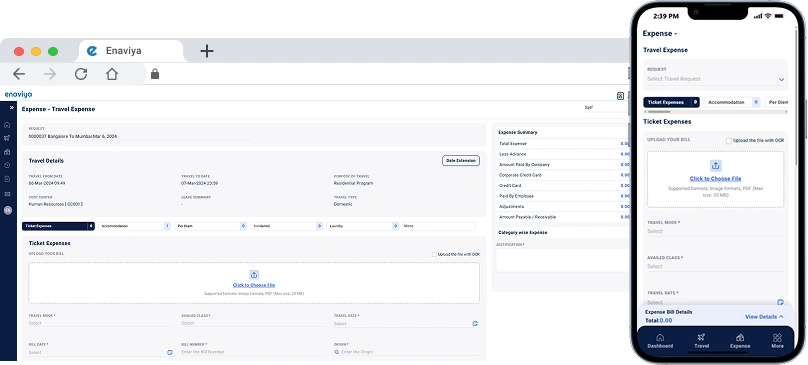
Task: Click desktop Click to Choose File link
Action: click(x=254, y=285)
